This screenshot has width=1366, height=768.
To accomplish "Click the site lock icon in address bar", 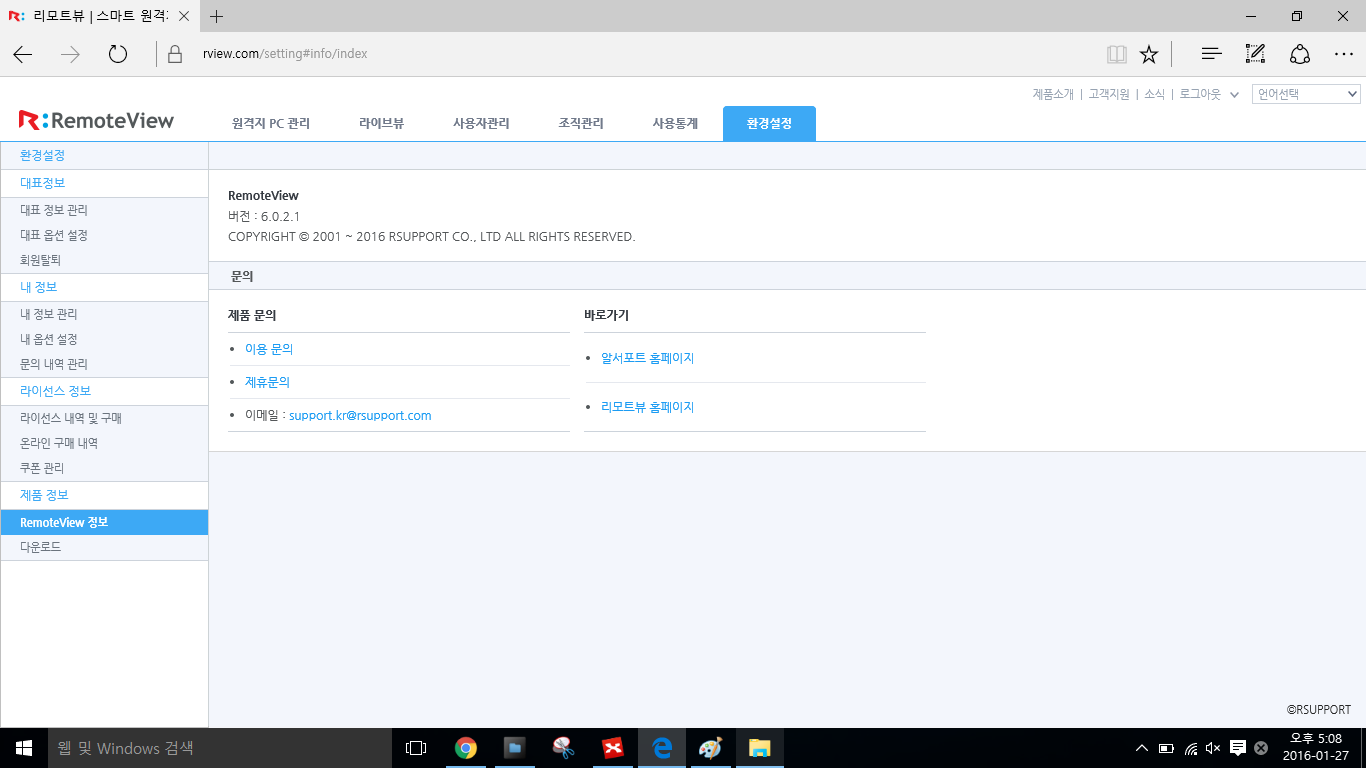I will (x=175, y=54).
